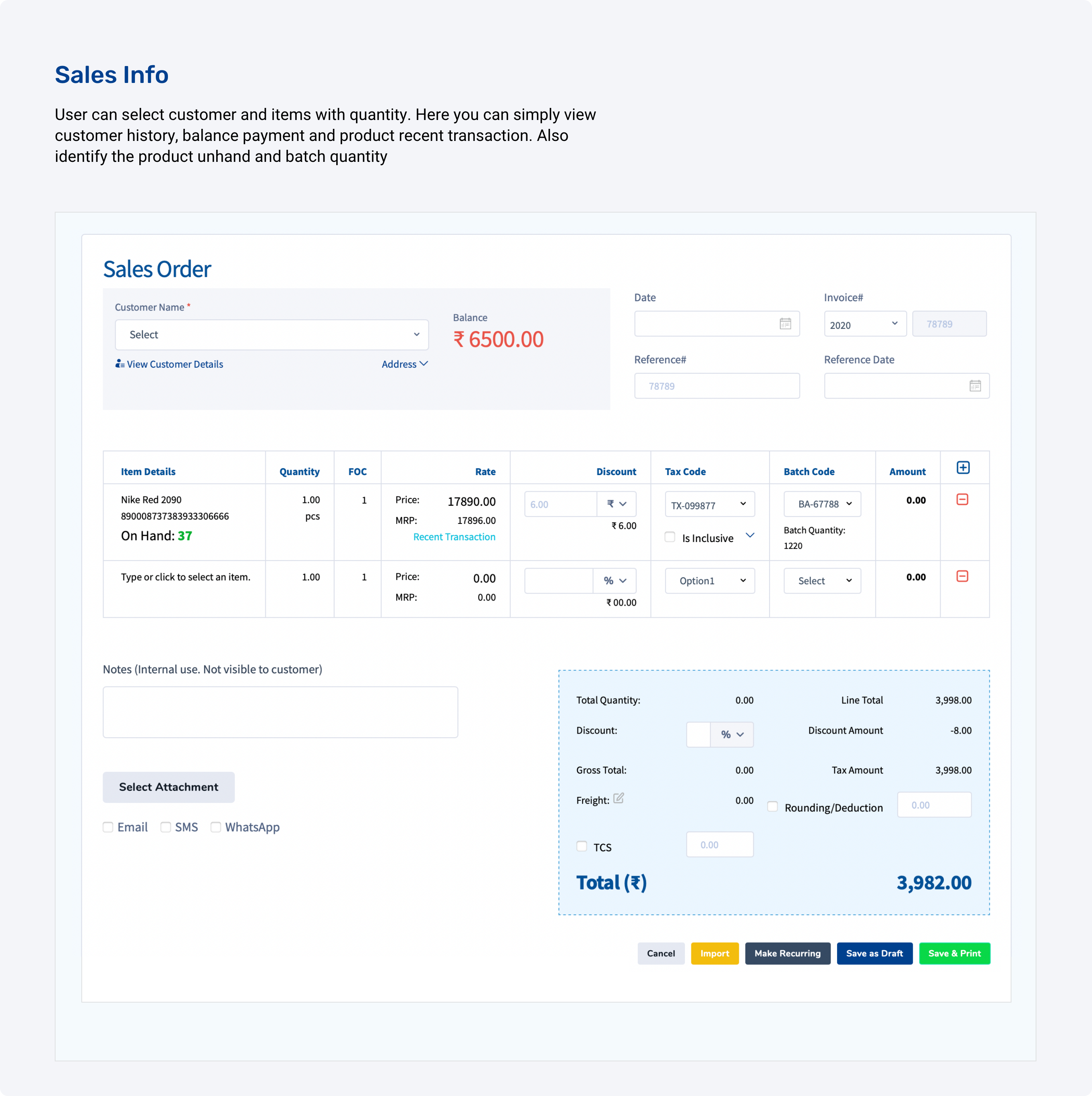Click the Discount Amount -8.00 value
This screenshot has height=1096, width=1092.
click(961, 731)
